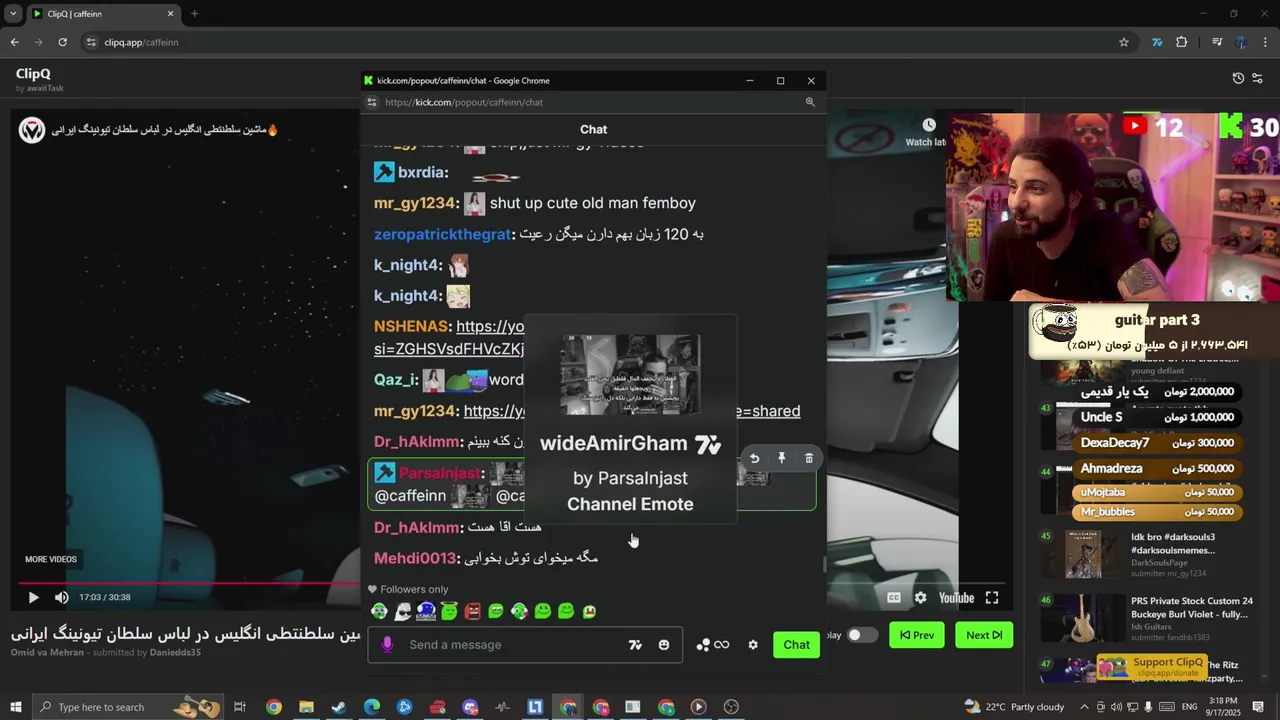The width and height of the screenshot is (1280, 720).
Task: Open NSHENAS's shared YouTube link
Action: coord(490,337)
